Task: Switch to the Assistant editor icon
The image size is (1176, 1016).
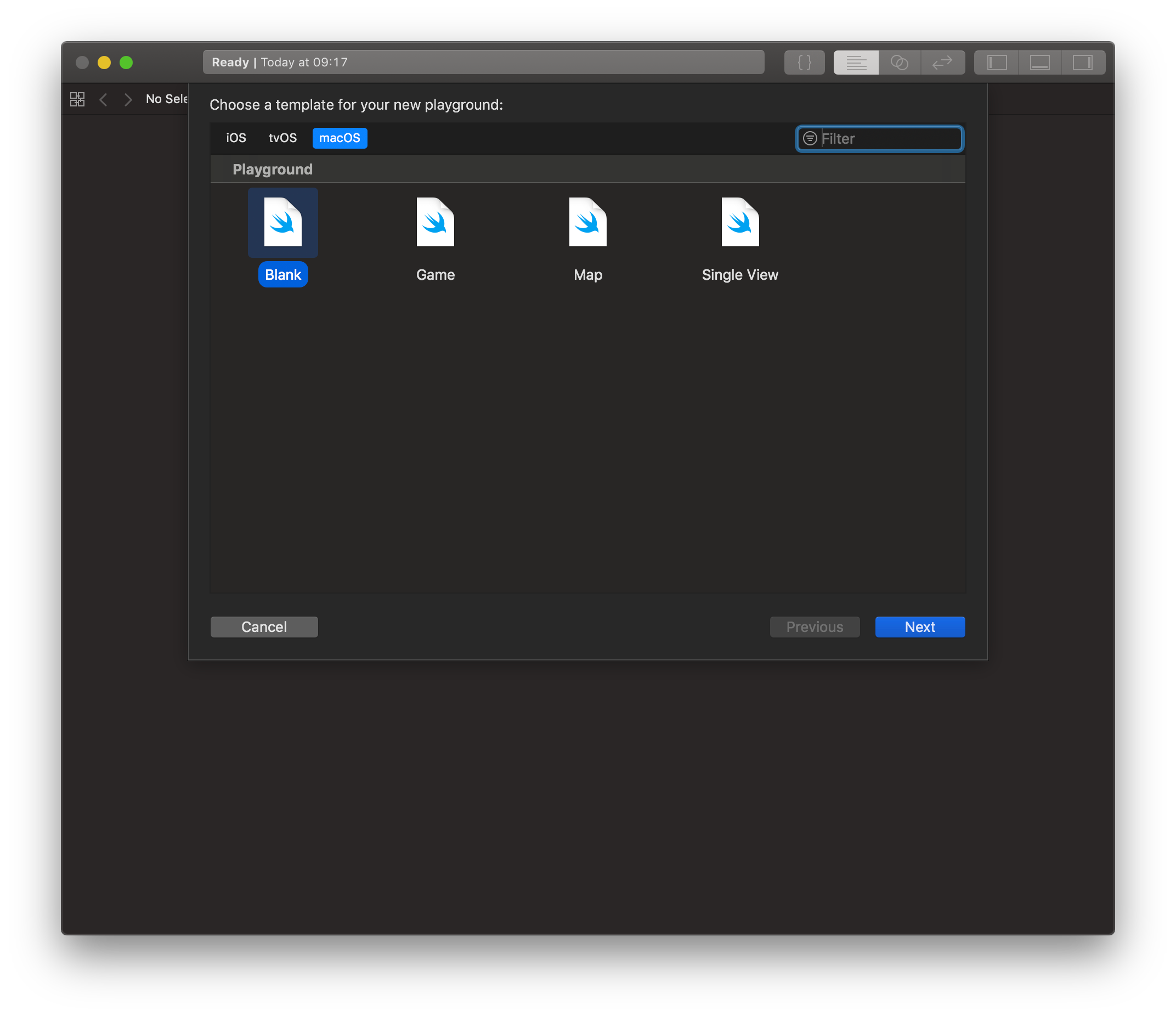Action: [900, 63]
